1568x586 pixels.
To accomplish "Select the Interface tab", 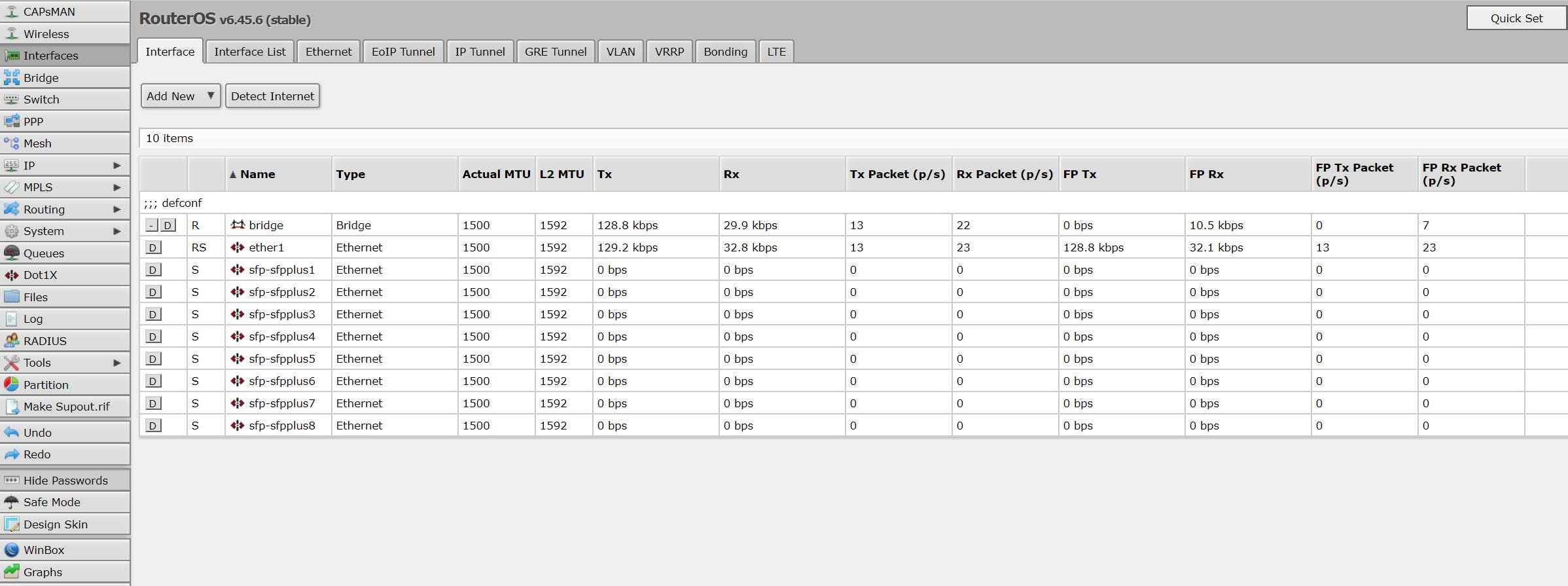I will point(169,52).
